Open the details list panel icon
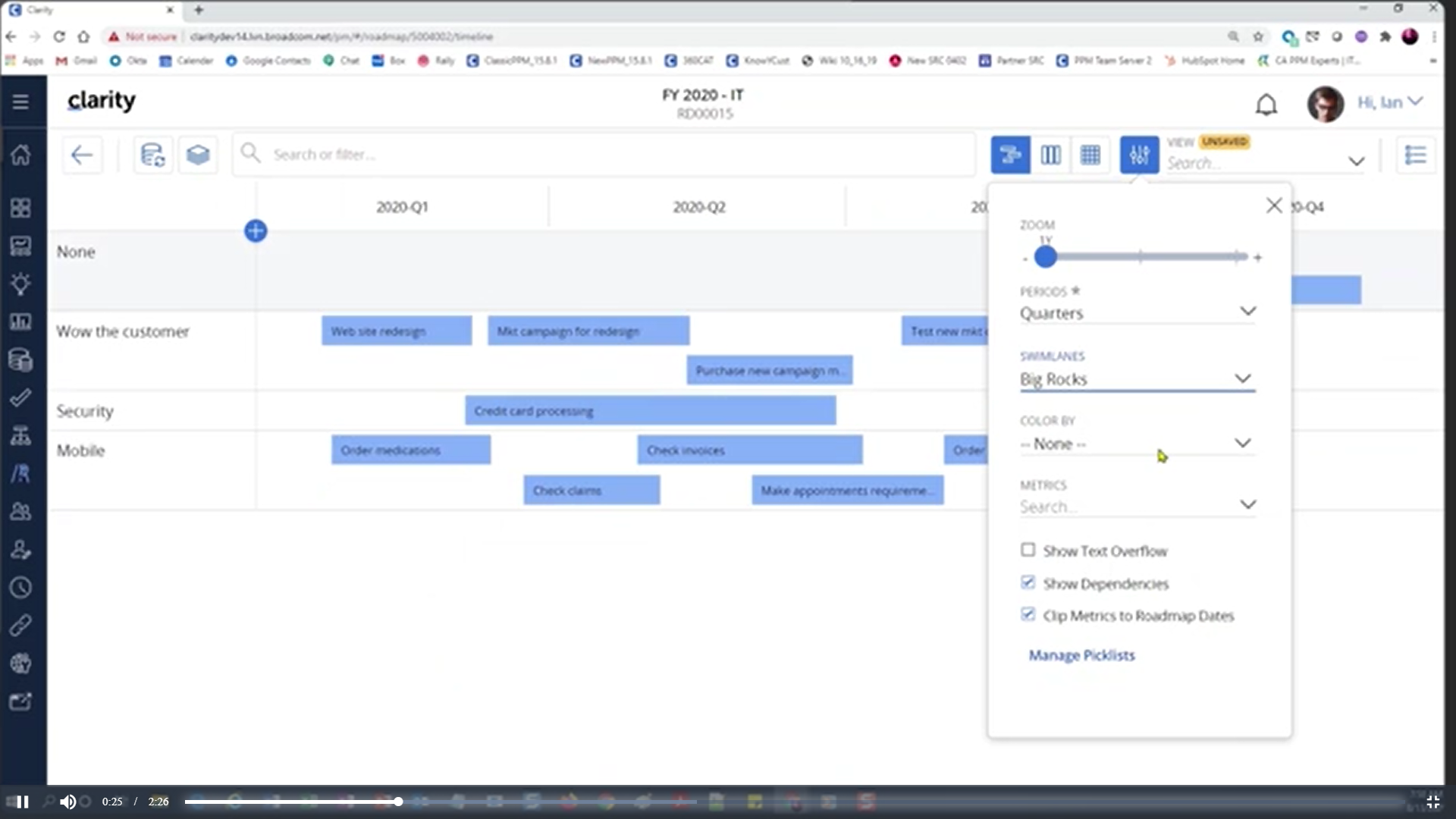 1415,155
